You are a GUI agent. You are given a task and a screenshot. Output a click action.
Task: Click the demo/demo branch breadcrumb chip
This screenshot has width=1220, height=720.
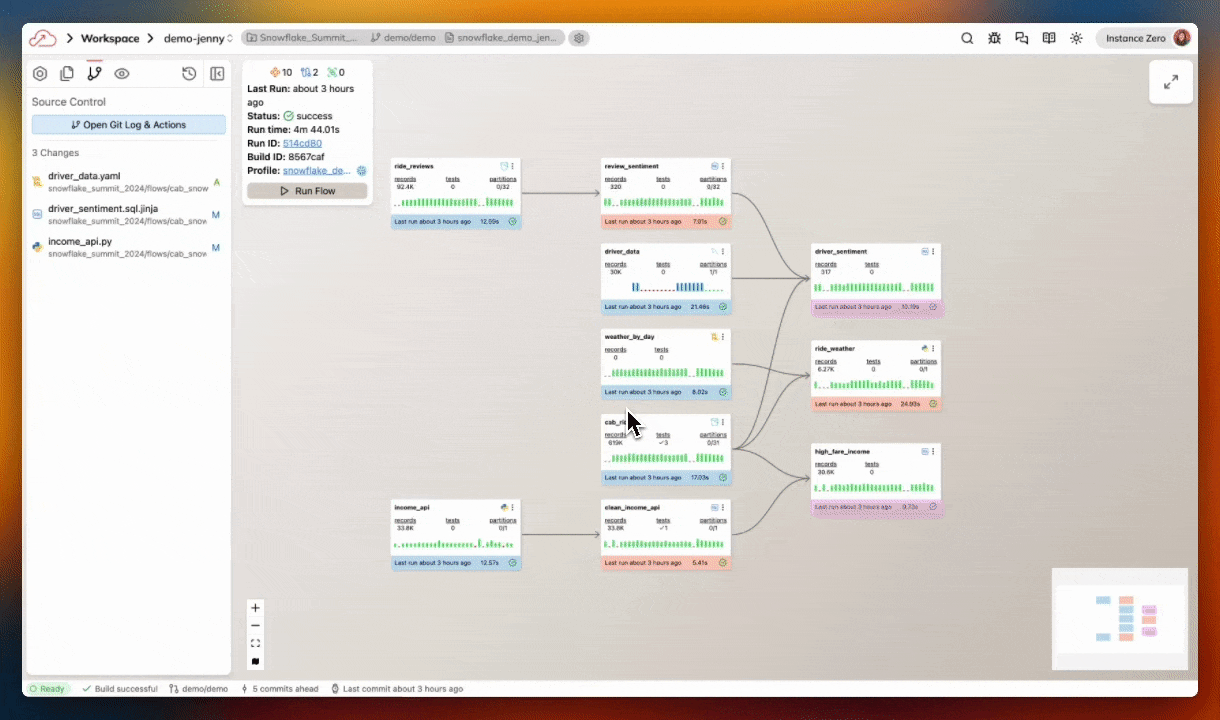(403, 38)
